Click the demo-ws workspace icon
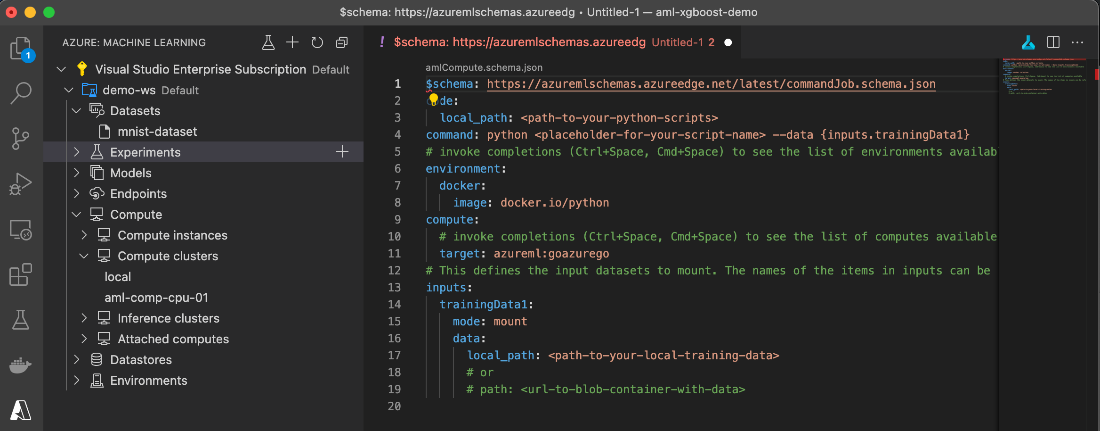This screenshot has width=1100, height=431. pyautogui.click(x=88, y=90)
